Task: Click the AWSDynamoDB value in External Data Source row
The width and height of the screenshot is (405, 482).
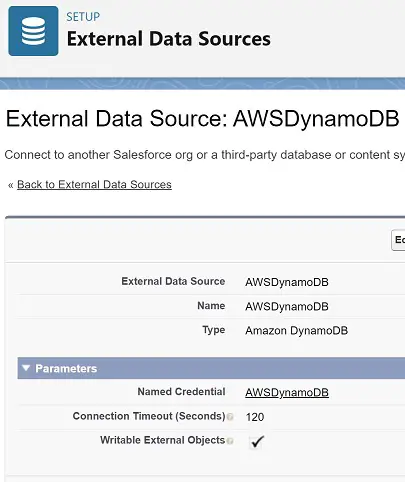Action: coord(287,282)
